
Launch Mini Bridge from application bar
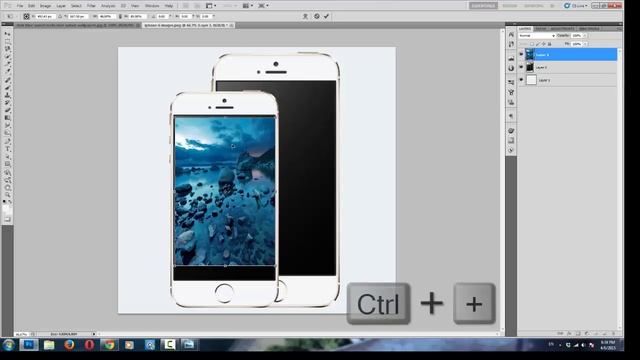coord(198,6)
